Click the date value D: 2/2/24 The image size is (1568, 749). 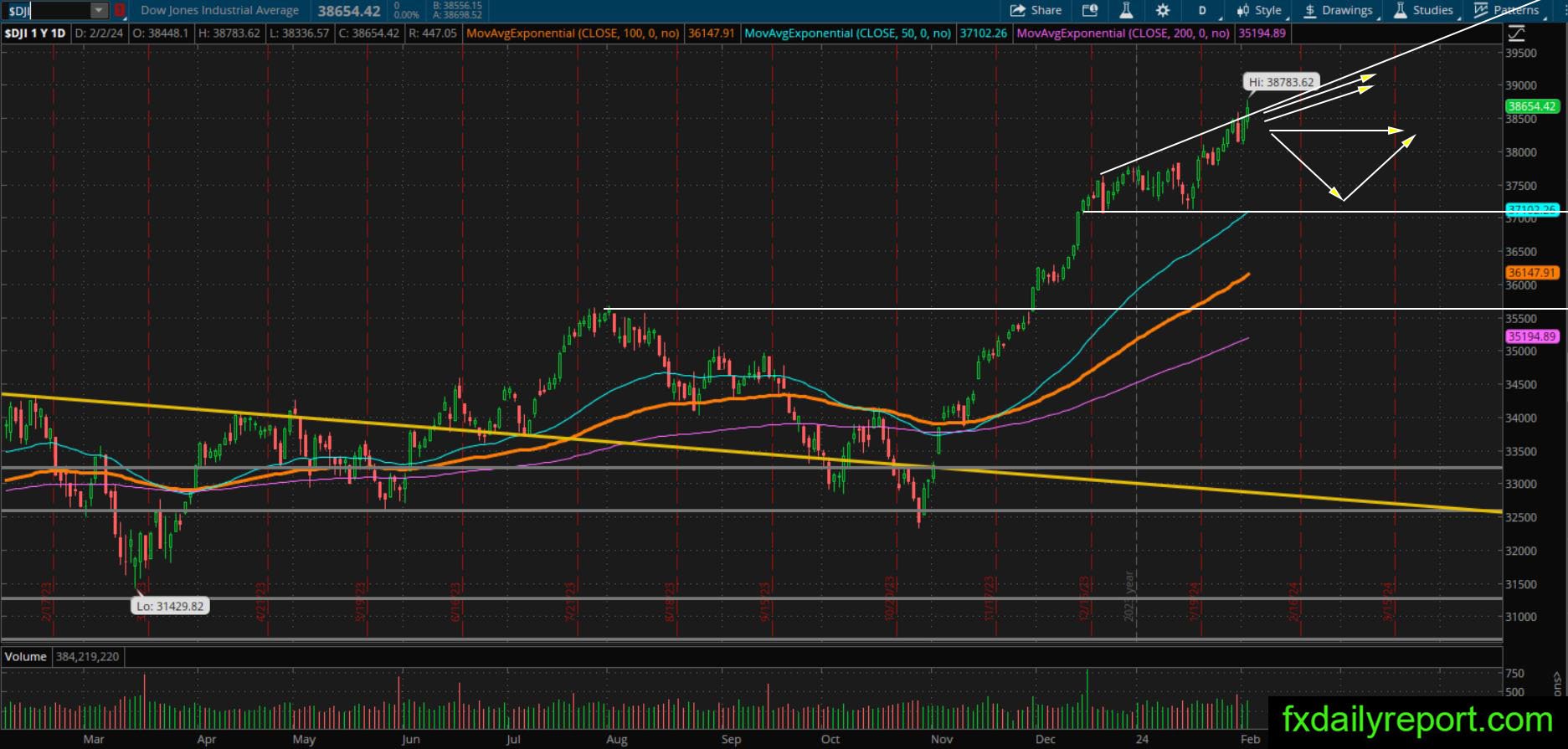click(x=100, y=33)
